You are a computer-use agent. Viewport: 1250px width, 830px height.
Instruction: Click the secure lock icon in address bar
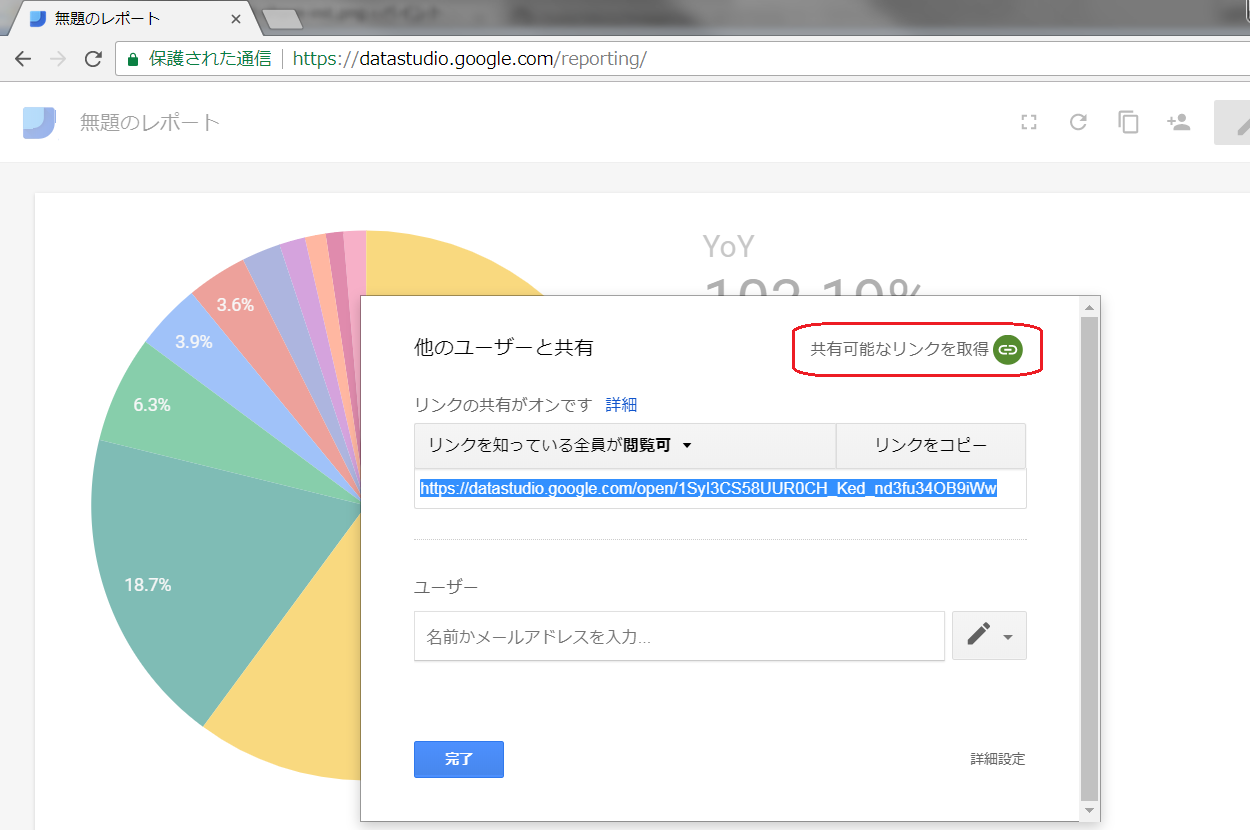132,59
